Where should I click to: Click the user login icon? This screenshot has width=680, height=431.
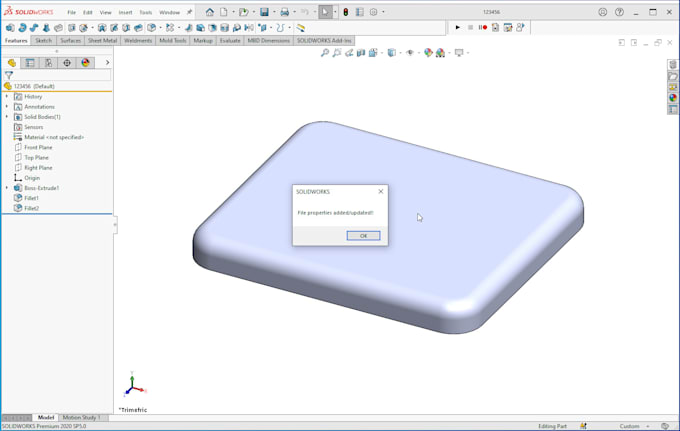[x=603, y=12]
